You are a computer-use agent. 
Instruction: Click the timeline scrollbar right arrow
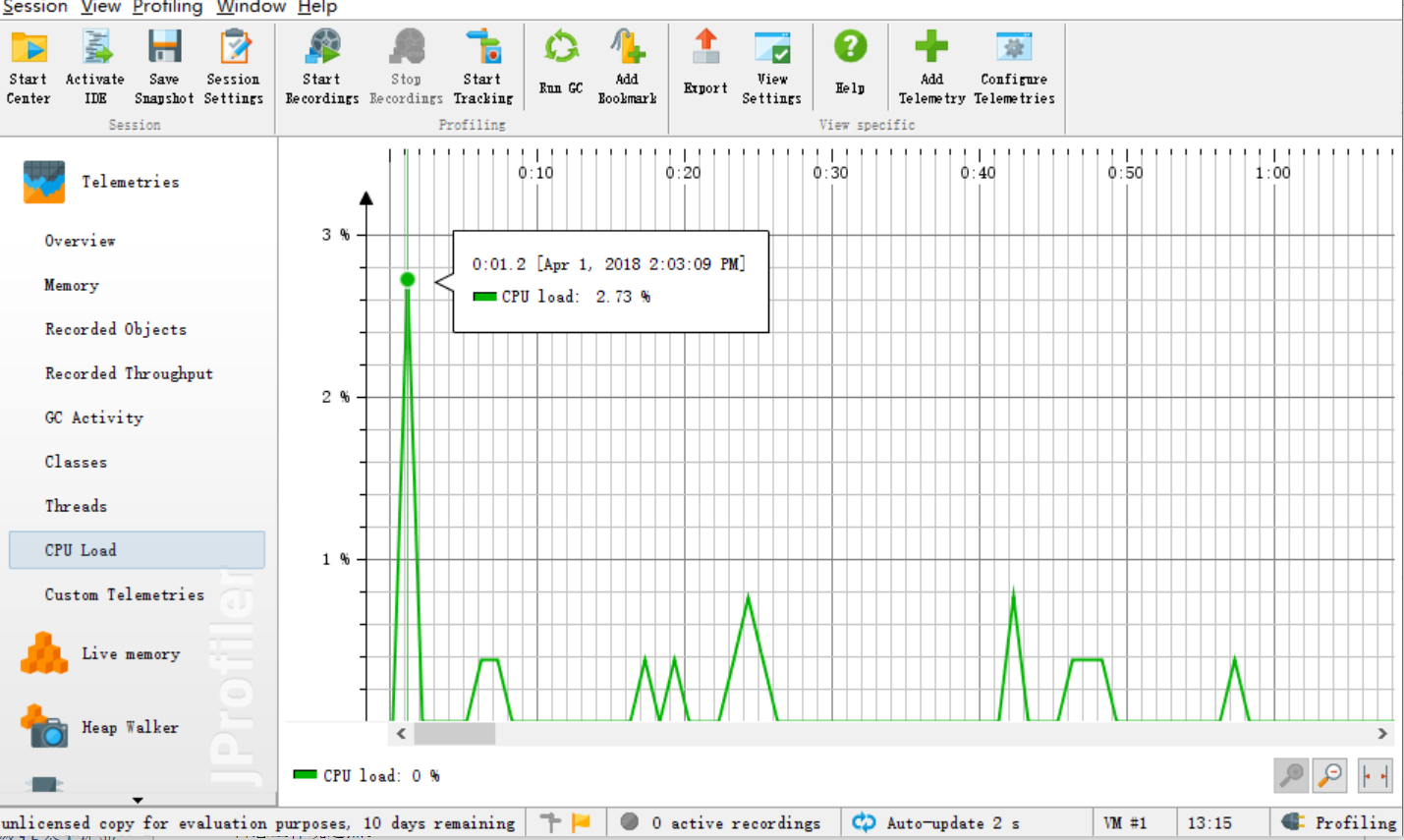click(1382, 734)
